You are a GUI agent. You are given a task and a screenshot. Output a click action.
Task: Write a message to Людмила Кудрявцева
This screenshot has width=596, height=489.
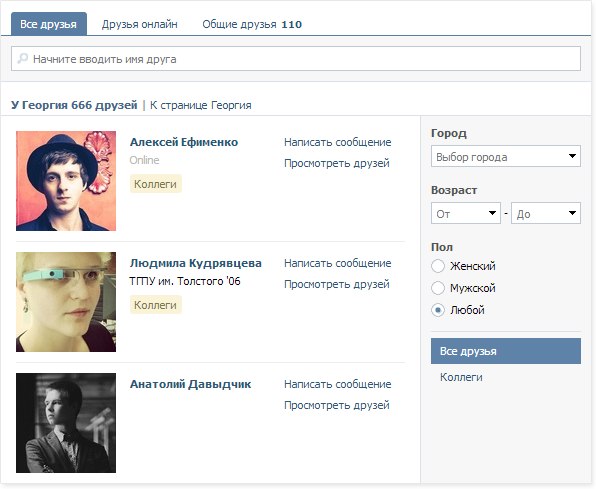338,263
